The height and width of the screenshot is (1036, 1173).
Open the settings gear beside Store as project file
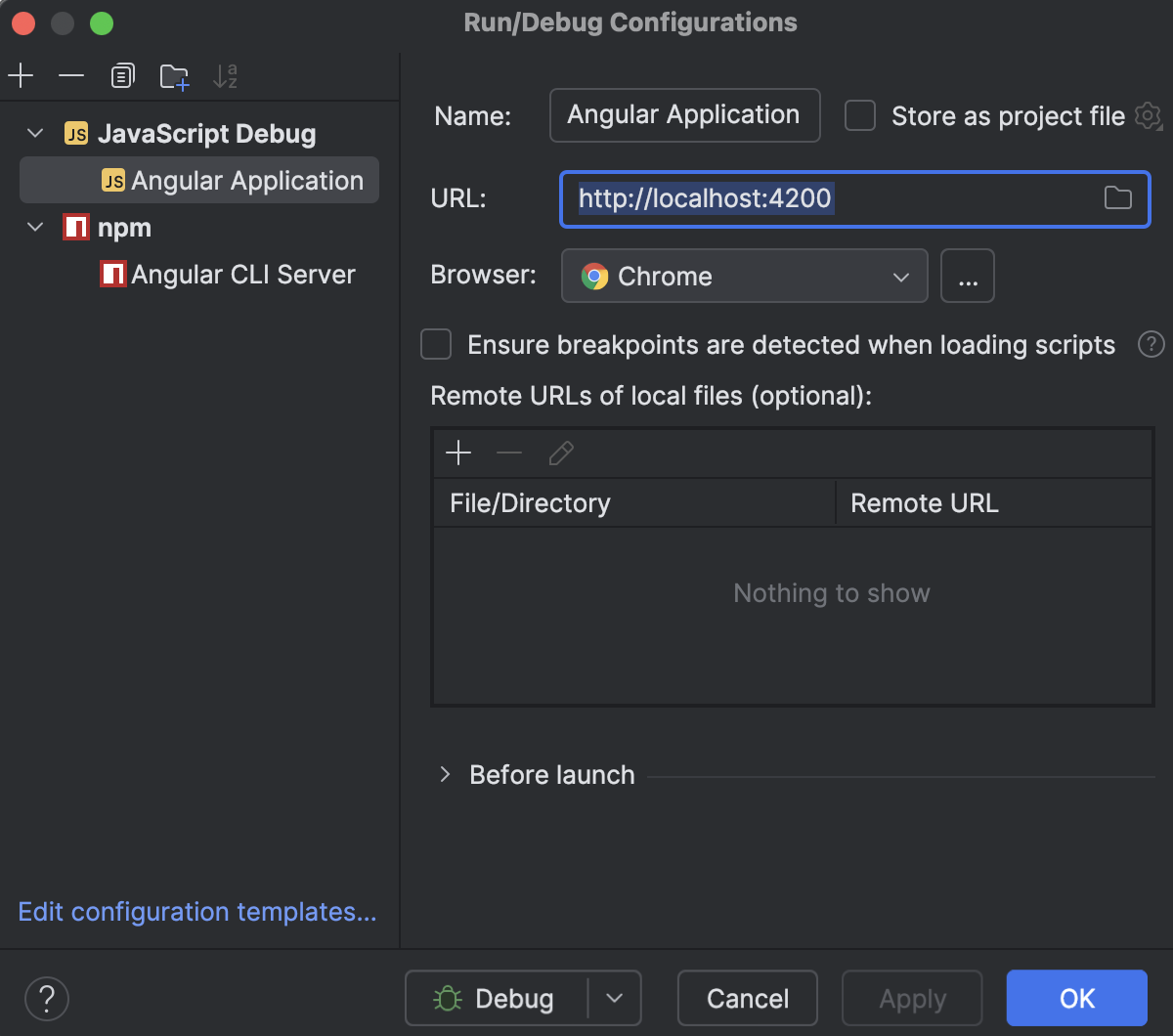point(1148,115)
